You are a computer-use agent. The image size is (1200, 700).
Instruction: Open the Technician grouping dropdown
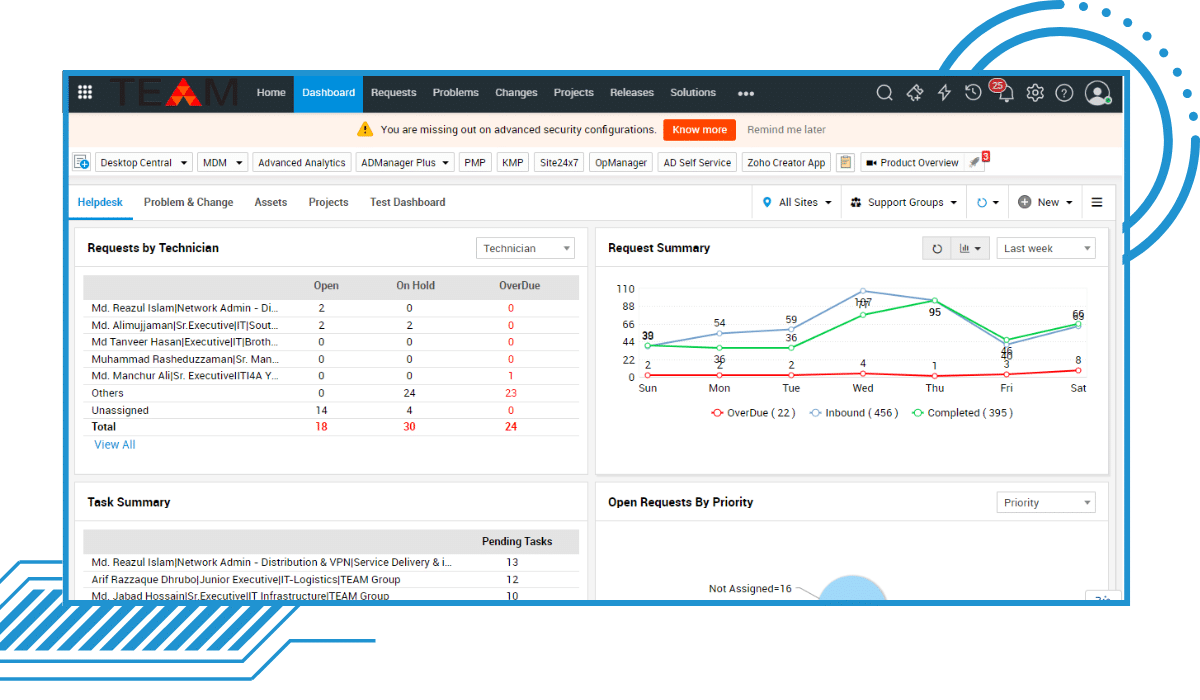click(525, 247)
